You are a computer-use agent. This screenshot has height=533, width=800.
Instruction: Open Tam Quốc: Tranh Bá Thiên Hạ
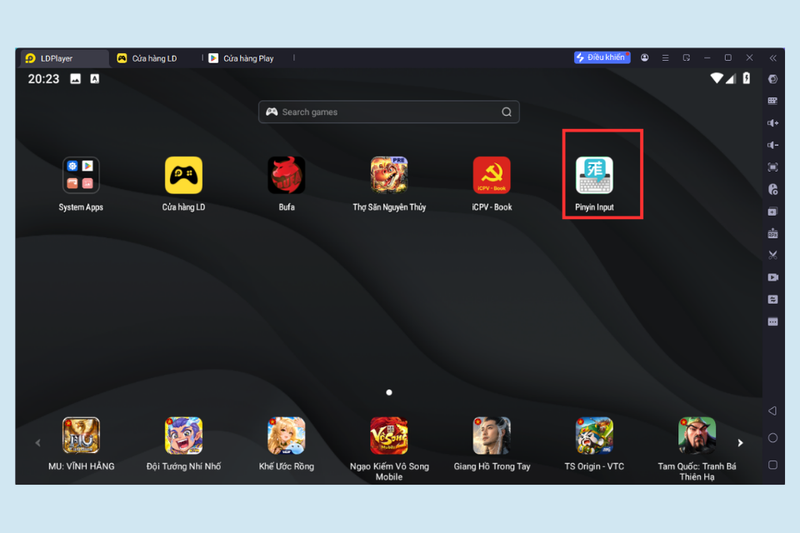(697, 436)
